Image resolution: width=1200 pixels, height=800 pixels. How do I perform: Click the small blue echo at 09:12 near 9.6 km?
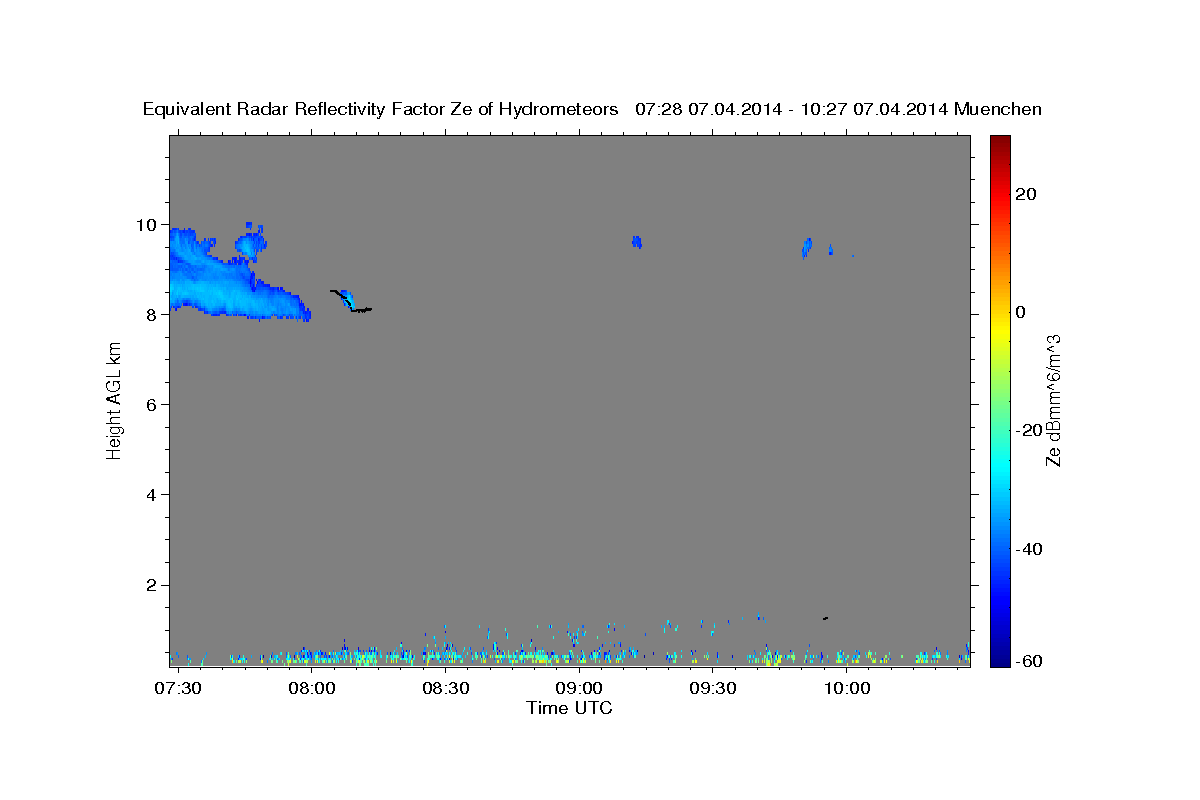click(637, 242)
